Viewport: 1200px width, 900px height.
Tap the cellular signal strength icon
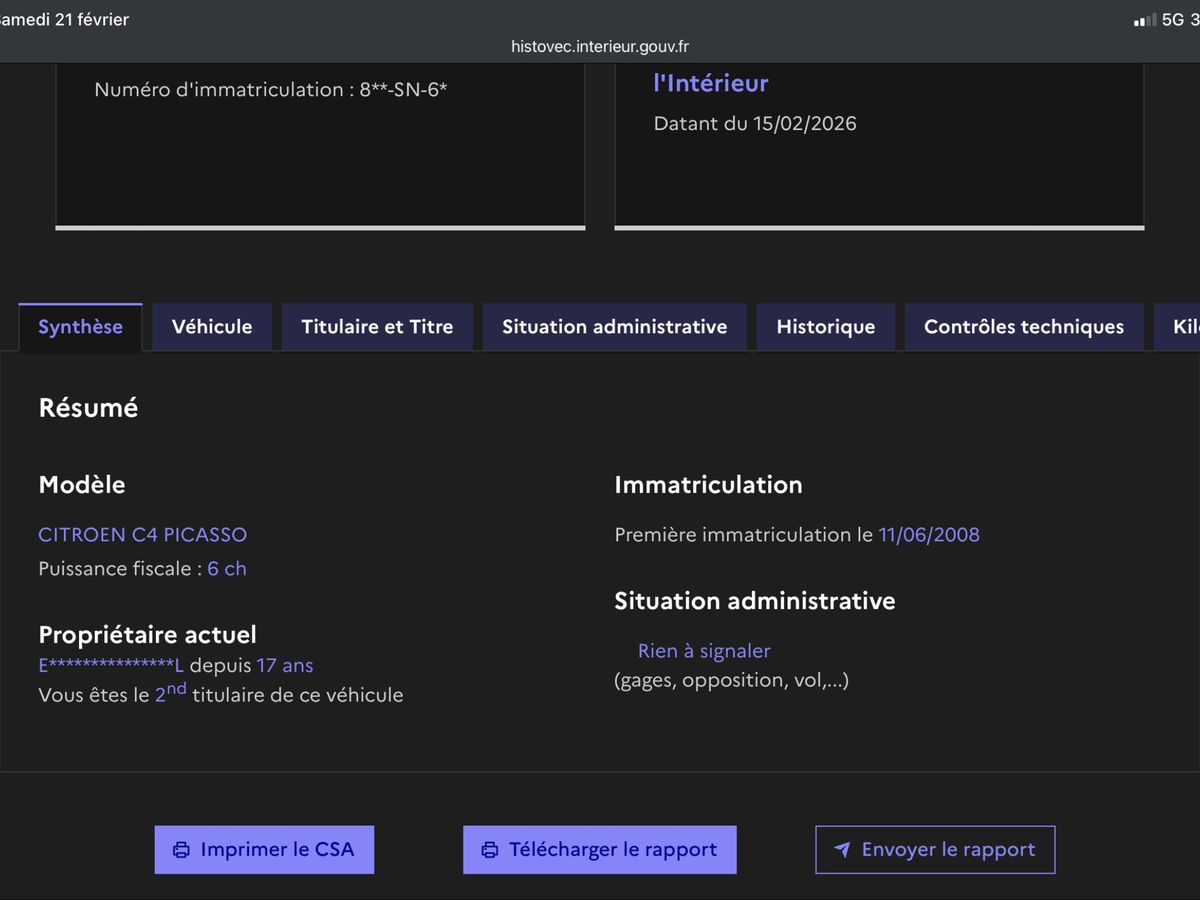(x=1144, y=20)
